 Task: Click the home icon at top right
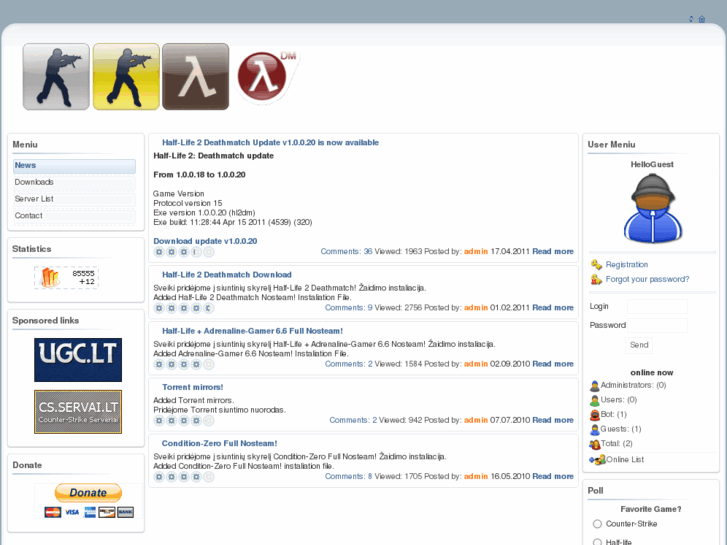point(702,19)
